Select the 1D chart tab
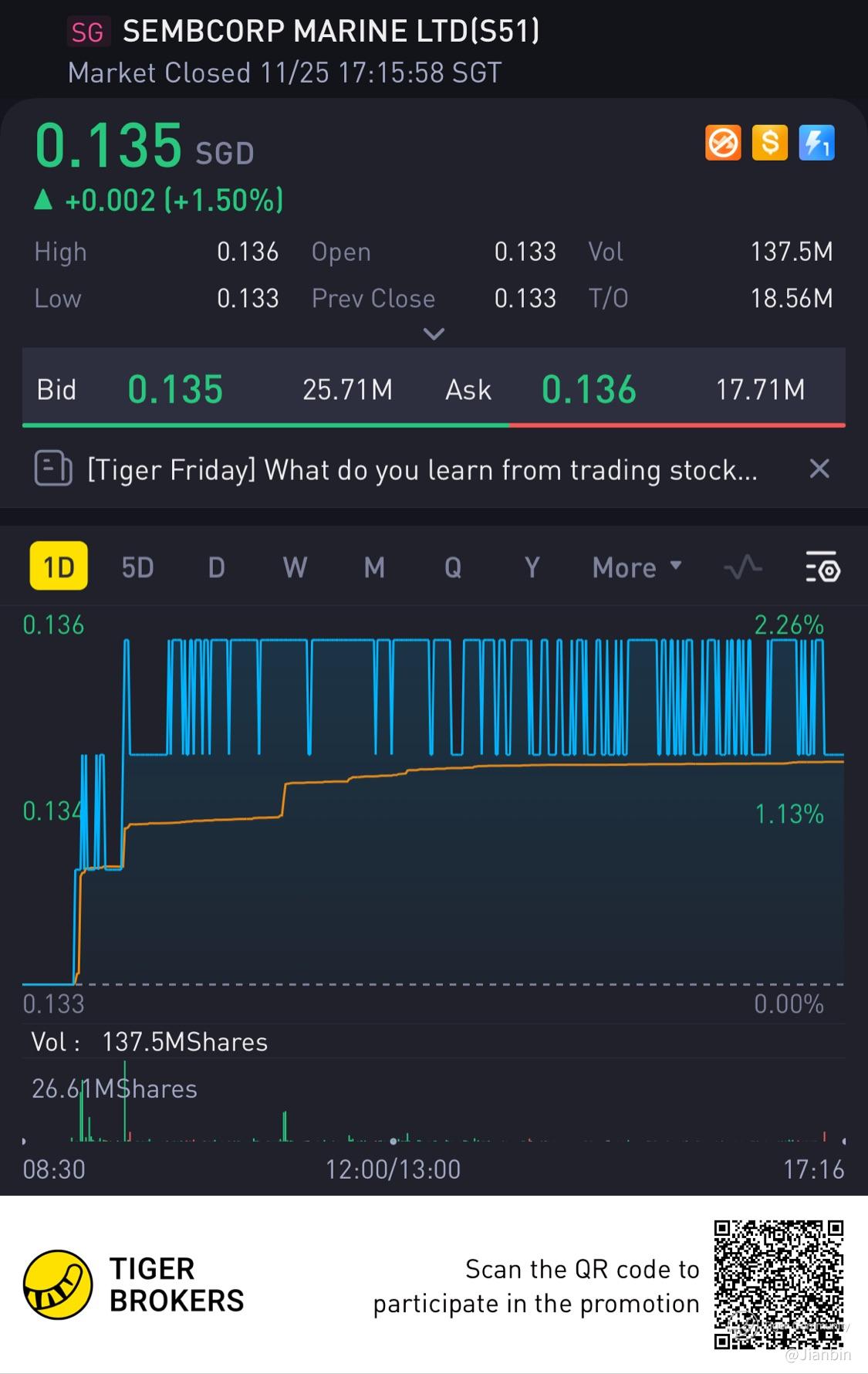The height and width of the screenshot is (1374, 868). pos(59,567)
